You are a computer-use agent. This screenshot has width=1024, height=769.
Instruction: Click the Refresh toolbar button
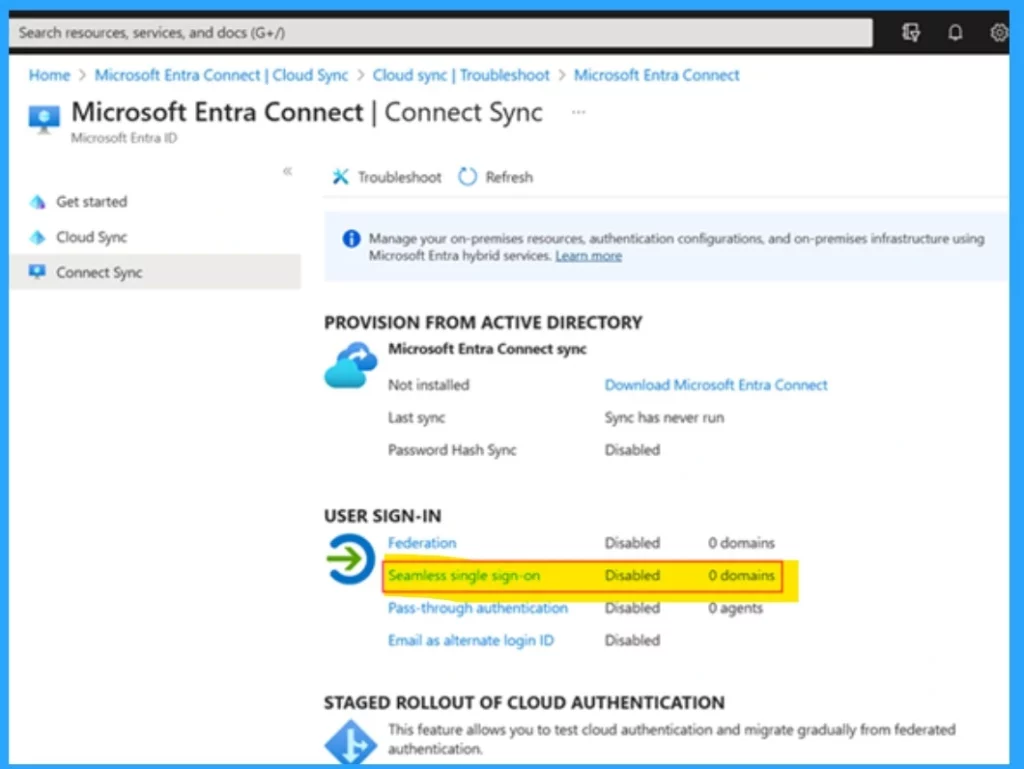pyautogui.click(x=496, y=177)
